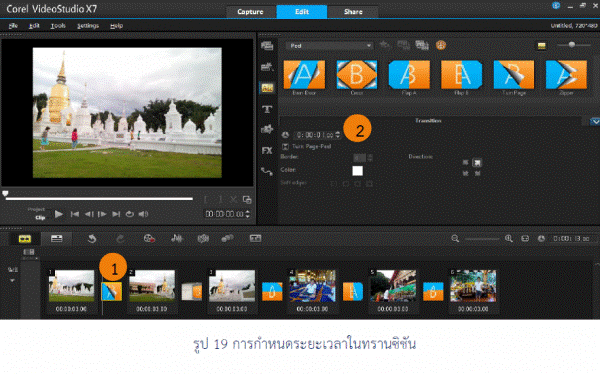
Task: Open the Graphic library icon
Action: pos(267,129)
